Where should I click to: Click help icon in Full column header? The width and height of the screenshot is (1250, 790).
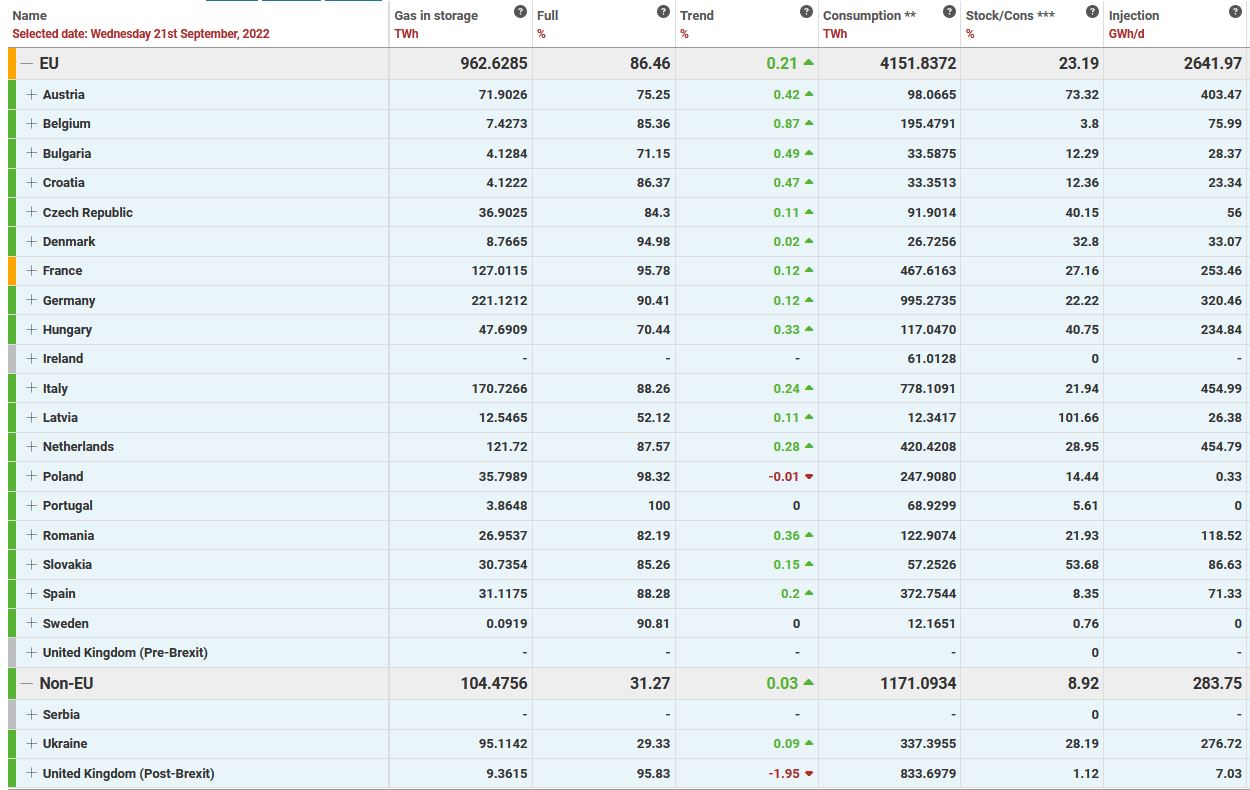tap(663, 12)
